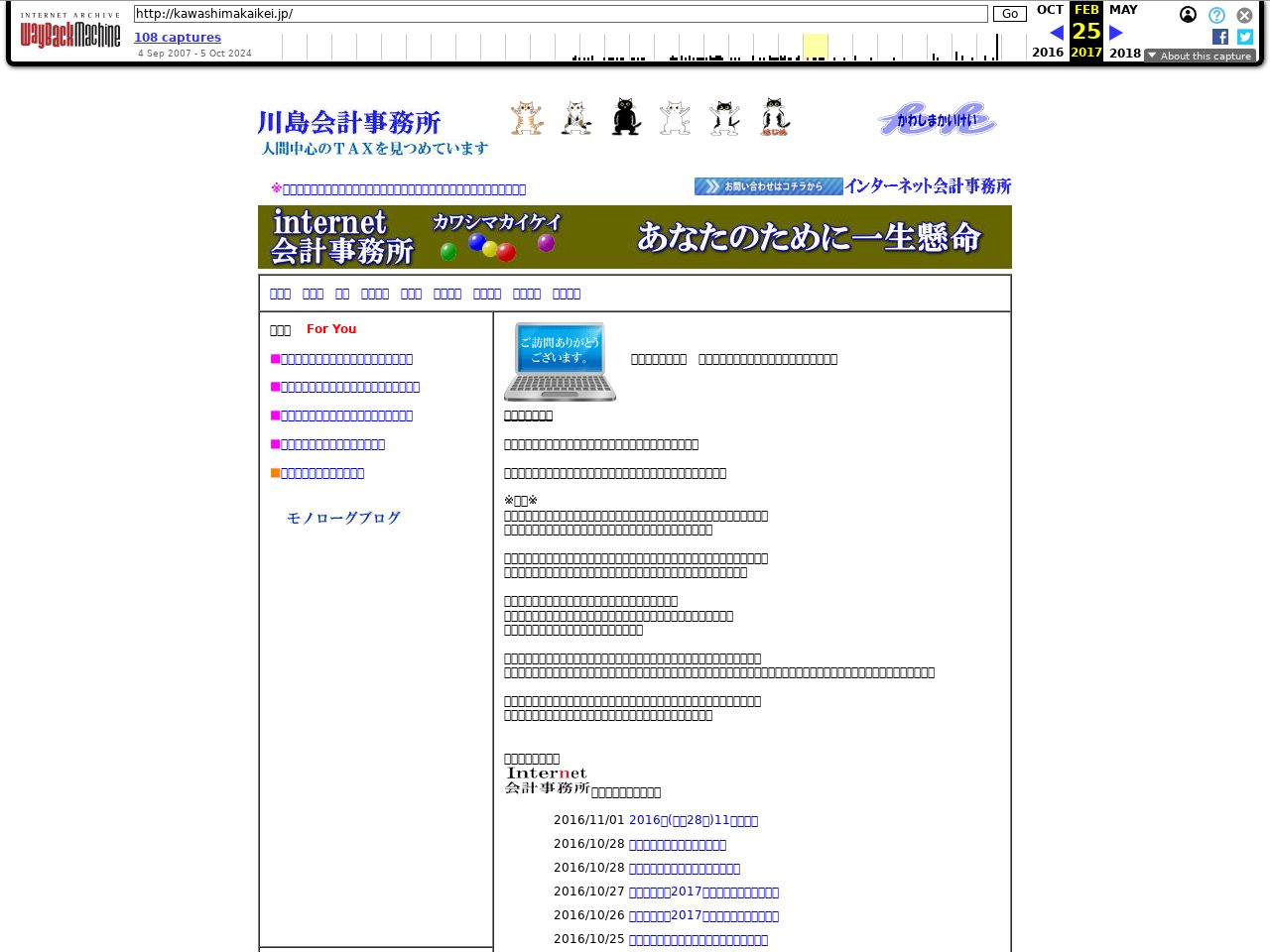Click the small Internet会計事務所 logo image

pyautogui.click(x=548, y=780)
